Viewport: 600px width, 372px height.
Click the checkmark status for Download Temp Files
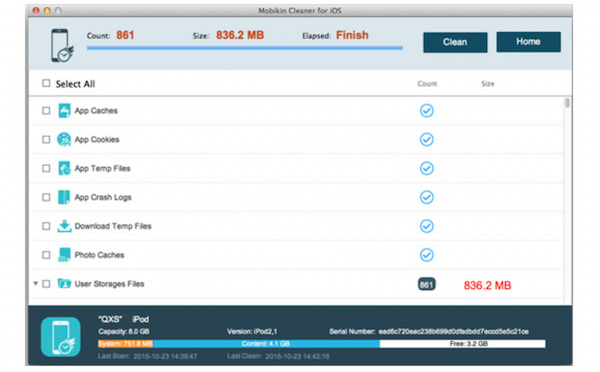click(x=427, y=226)
